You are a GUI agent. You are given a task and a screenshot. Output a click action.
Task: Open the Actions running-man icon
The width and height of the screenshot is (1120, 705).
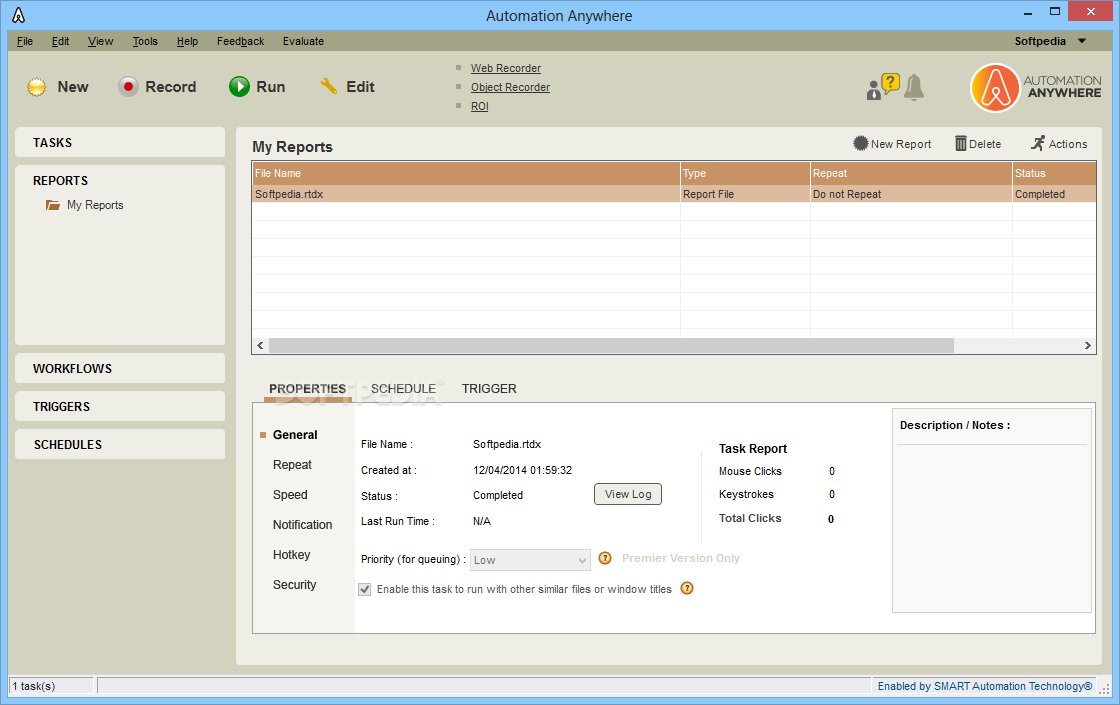pyautogui.click(x=1038, y=143)
